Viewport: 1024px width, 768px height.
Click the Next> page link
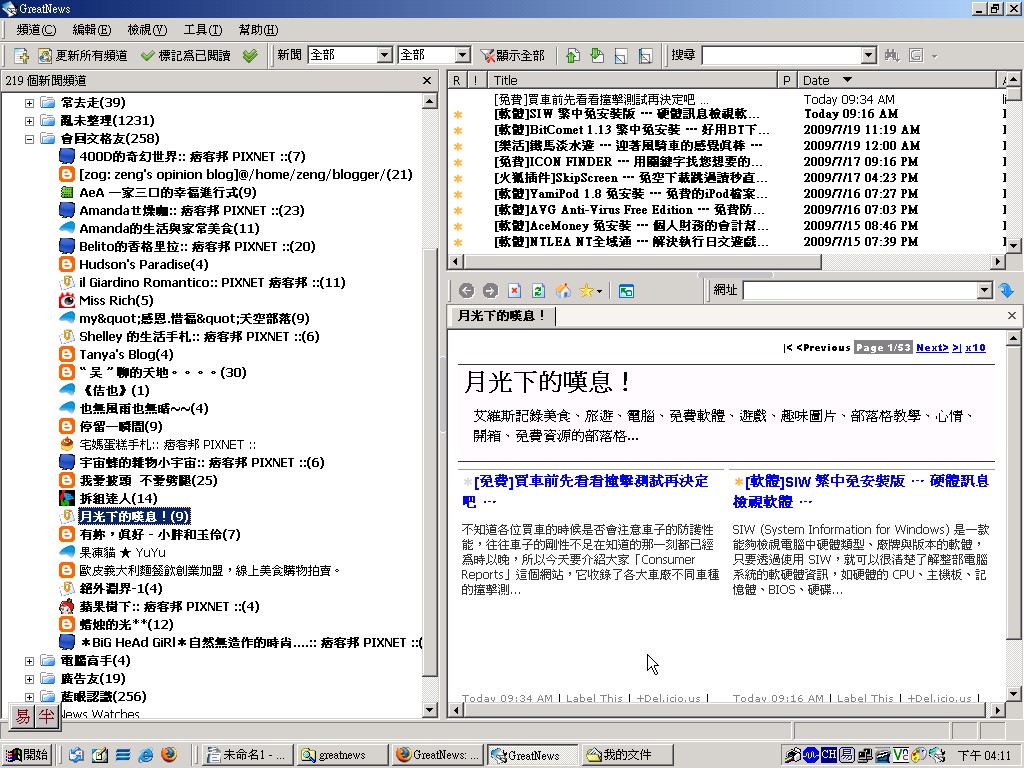tap(932, 347)
